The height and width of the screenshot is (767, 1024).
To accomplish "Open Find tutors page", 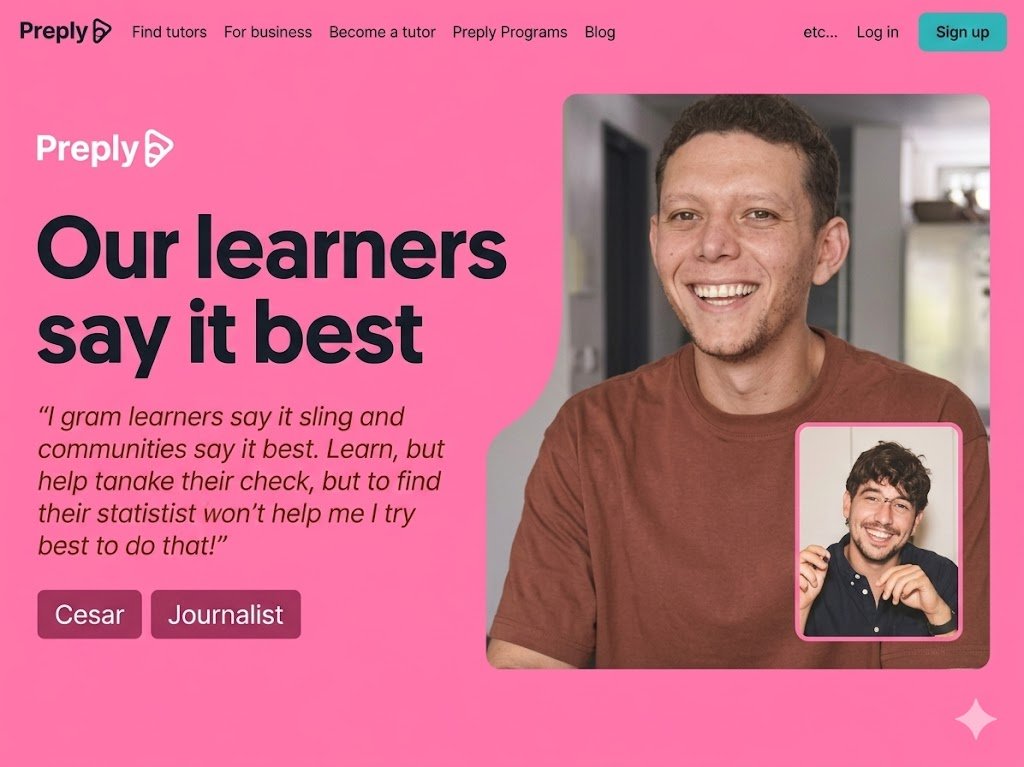I will click(169, 32).
